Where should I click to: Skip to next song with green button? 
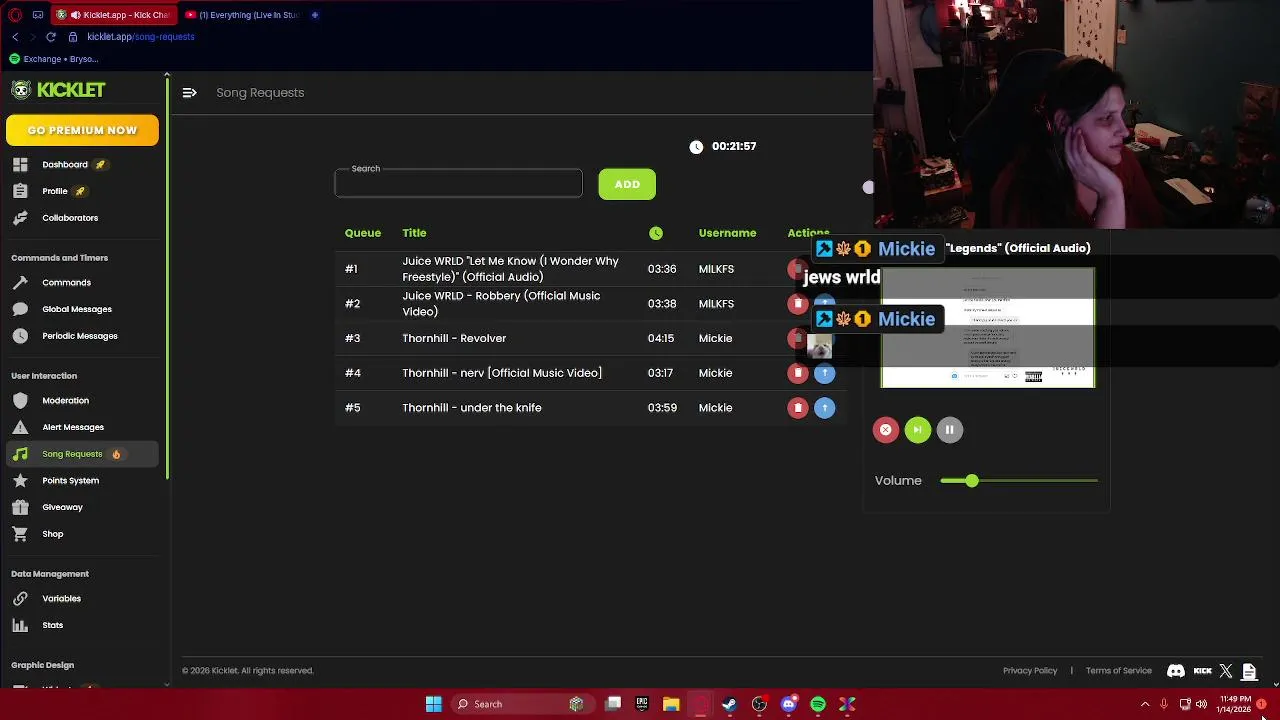click(x=917, y=430)
